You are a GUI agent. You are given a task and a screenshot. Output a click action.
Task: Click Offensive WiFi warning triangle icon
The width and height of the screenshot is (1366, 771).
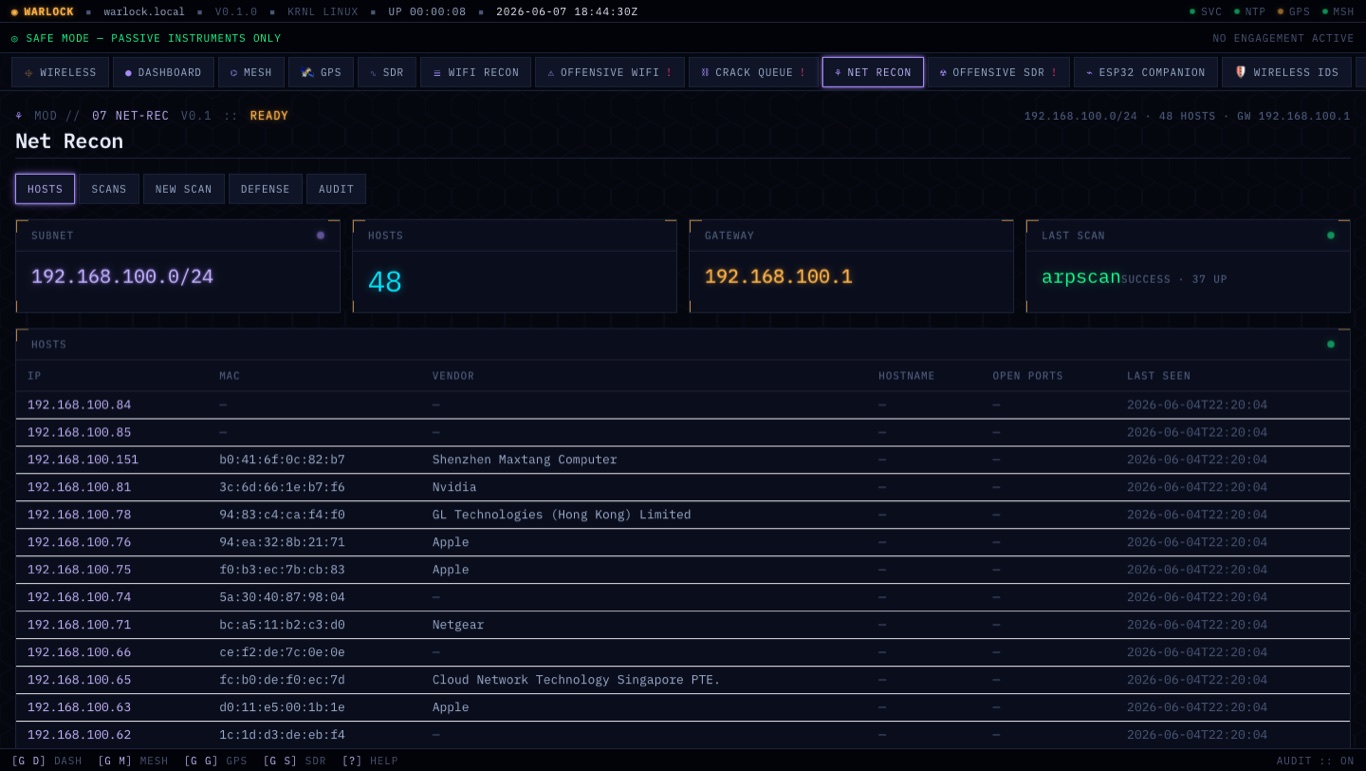click(551, 73)
